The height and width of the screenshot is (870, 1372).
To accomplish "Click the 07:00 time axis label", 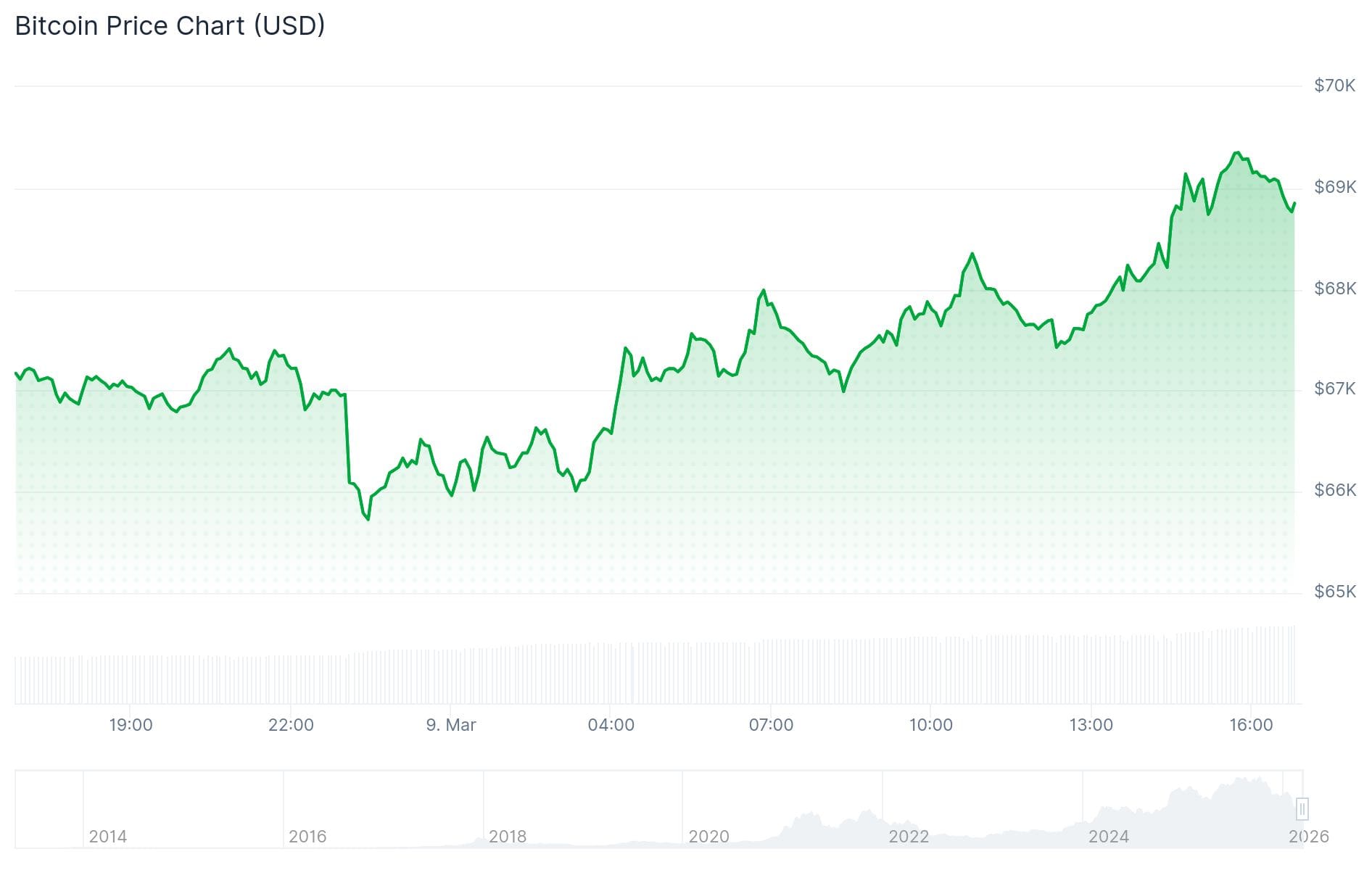I will (x=771, y=725).
